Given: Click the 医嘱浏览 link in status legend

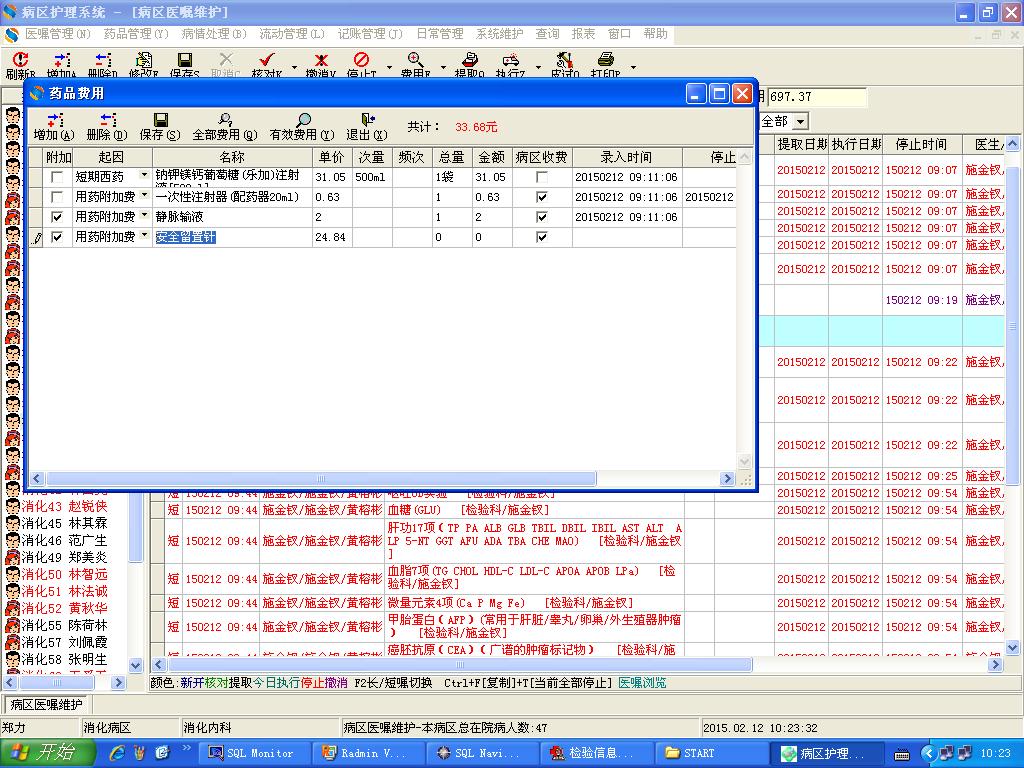Looking at the screenshot, I should tap(642, 683).
